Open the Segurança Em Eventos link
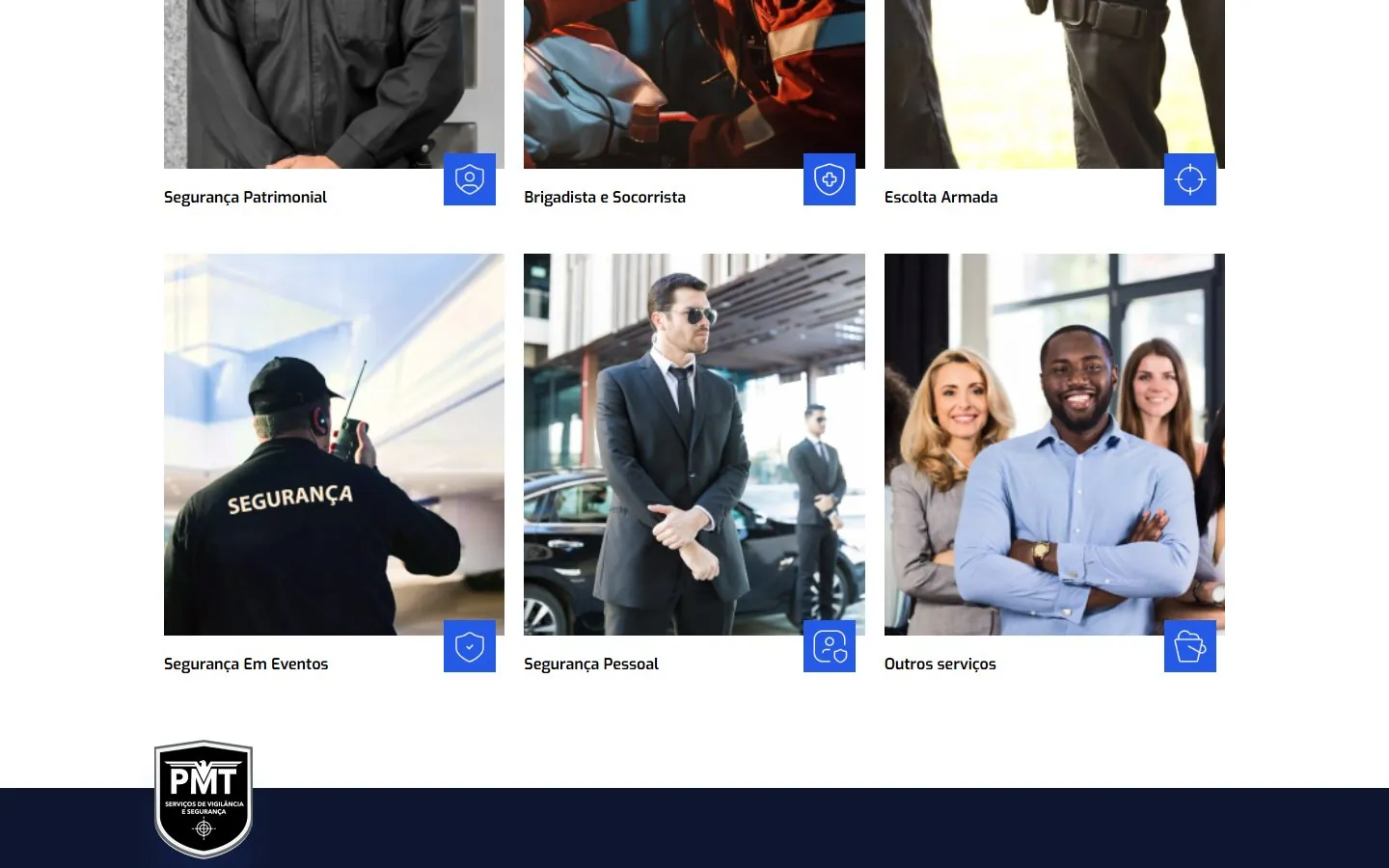The height and width of the screenshot is (868, 1389). (x=246, y=664)
